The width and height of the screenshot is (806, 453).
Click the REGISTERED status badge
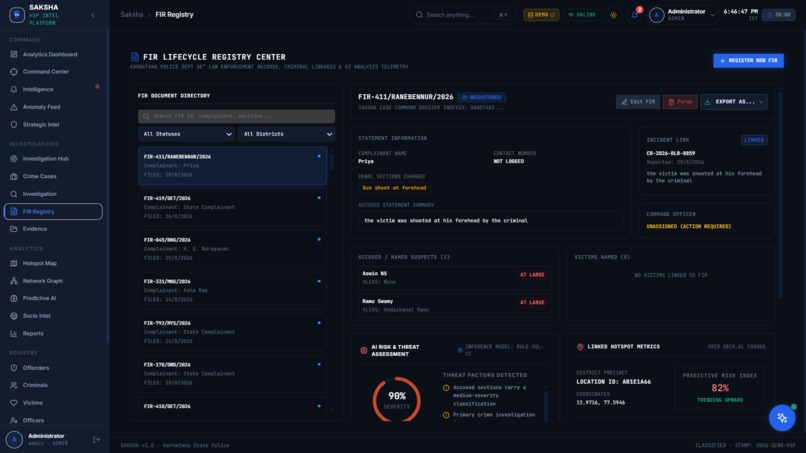click(482, 97)
